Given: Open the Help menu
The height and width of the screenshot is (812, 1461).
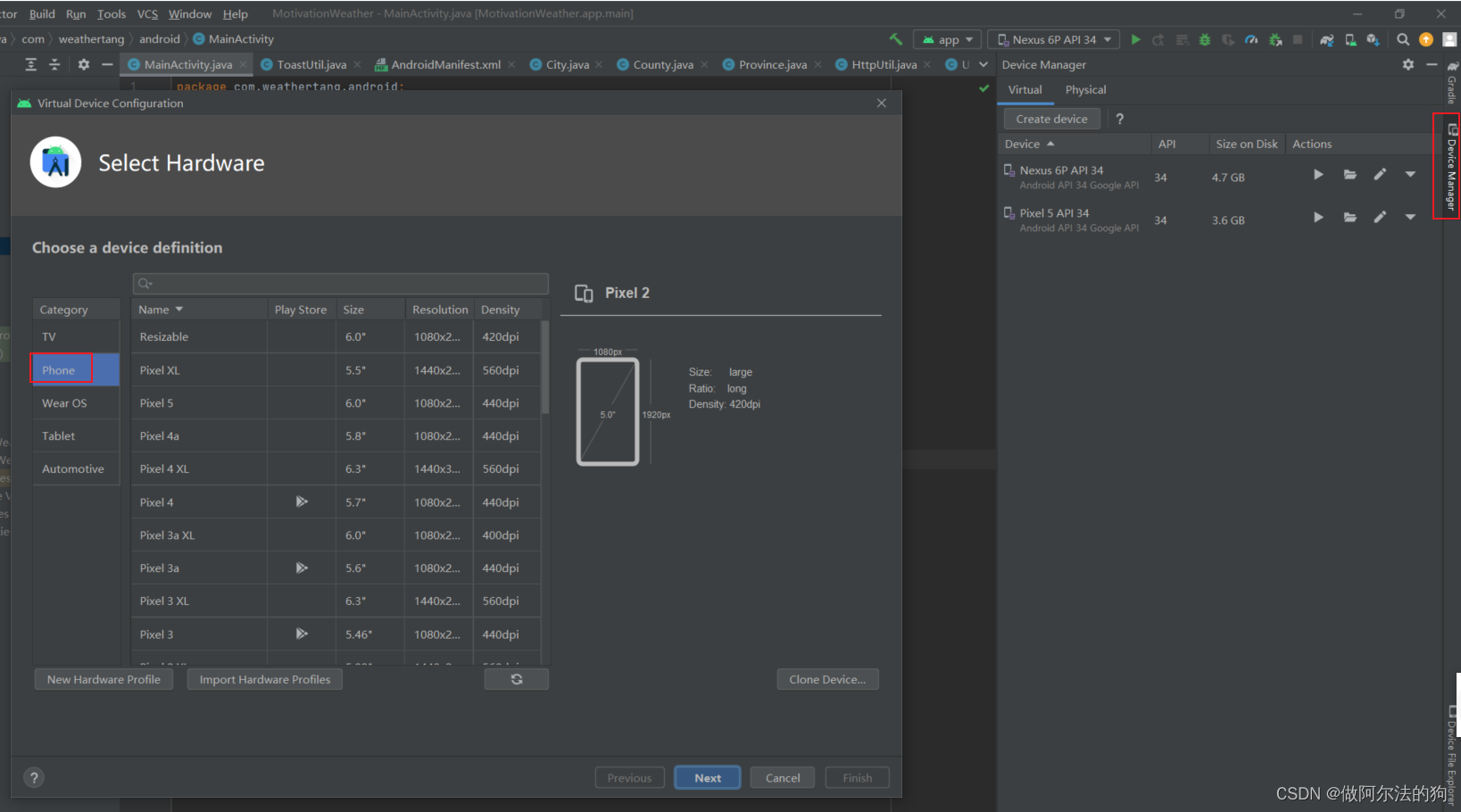Looking at the screenshot, I should click(x=236, y=13).
